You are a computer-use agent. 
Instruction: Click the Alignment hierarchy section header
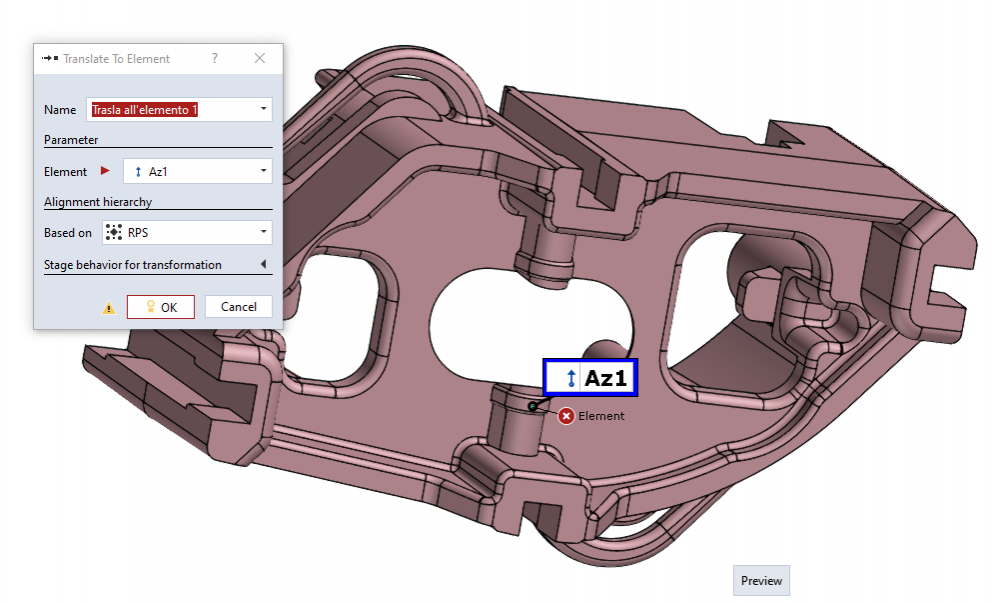[x=98, y=202]
